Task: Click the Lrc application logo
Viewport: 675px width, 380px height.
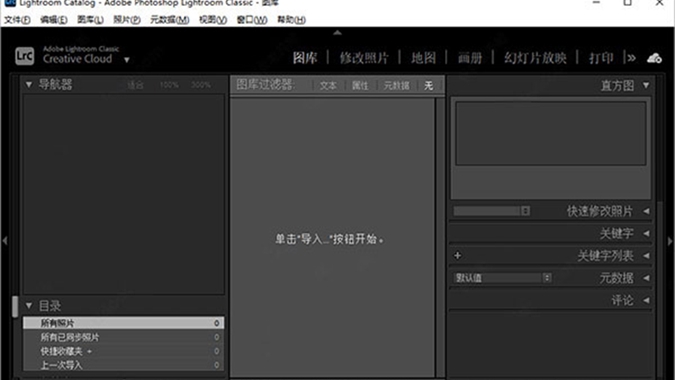Action: coord(25,56)
